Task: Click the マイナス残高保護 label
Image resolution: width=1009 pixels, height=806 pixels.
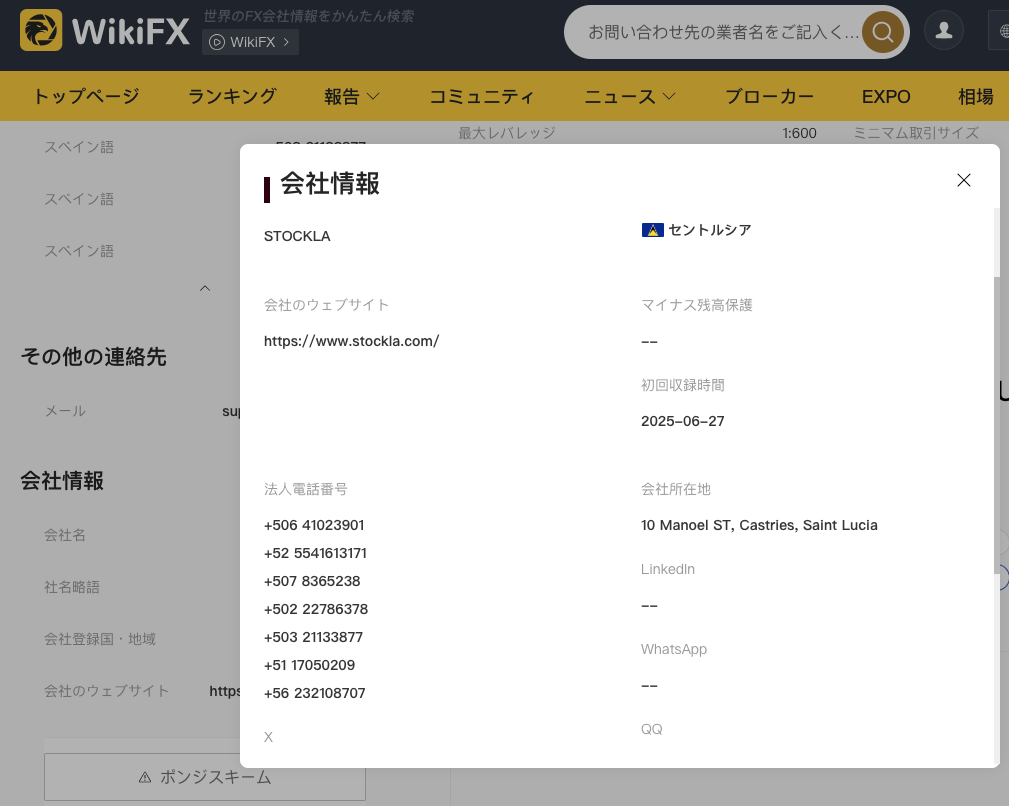Action: (697, 305)
